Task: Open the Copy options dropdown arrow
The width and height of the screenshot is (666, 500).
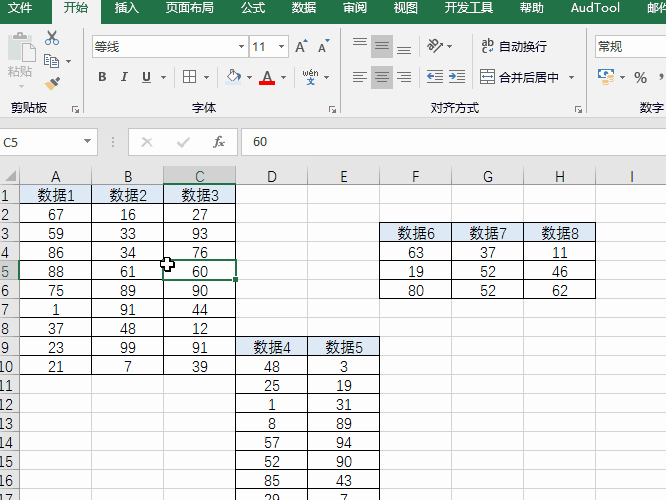Action: coord(68,62)
